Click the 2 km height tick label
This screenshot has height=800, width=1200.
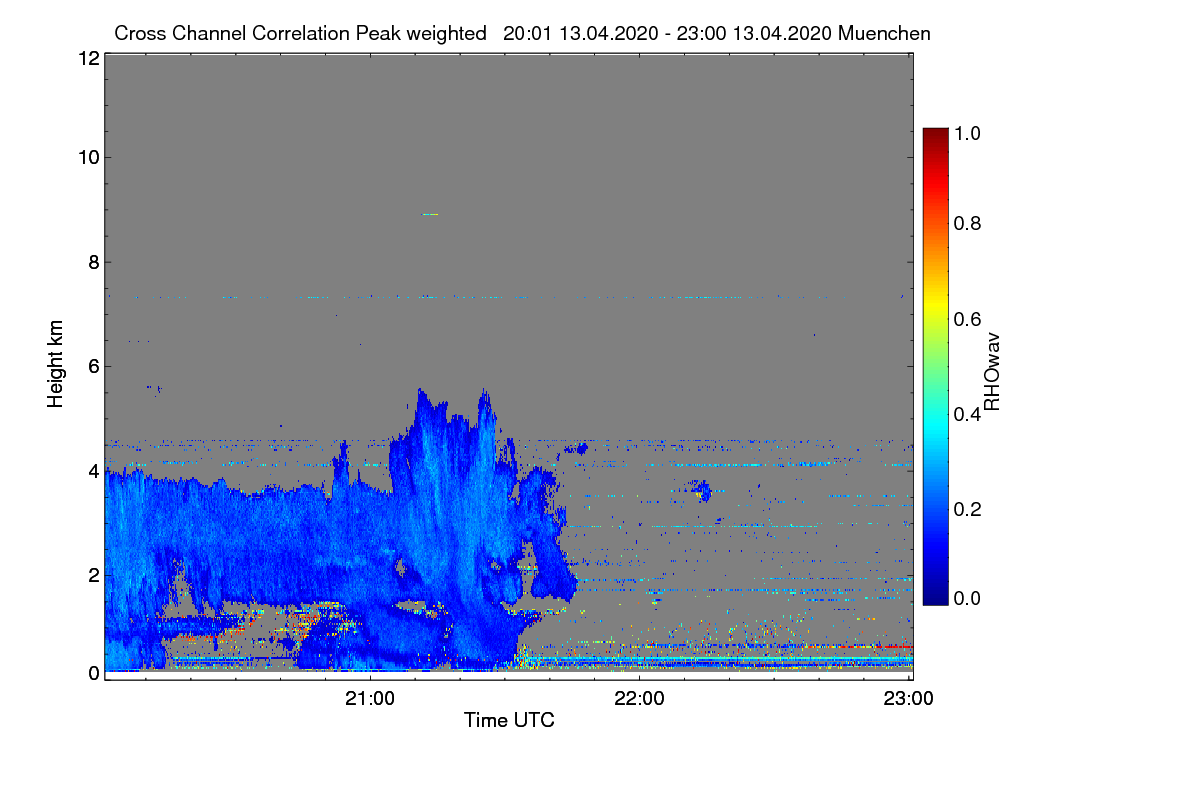[x=93, y=575]
